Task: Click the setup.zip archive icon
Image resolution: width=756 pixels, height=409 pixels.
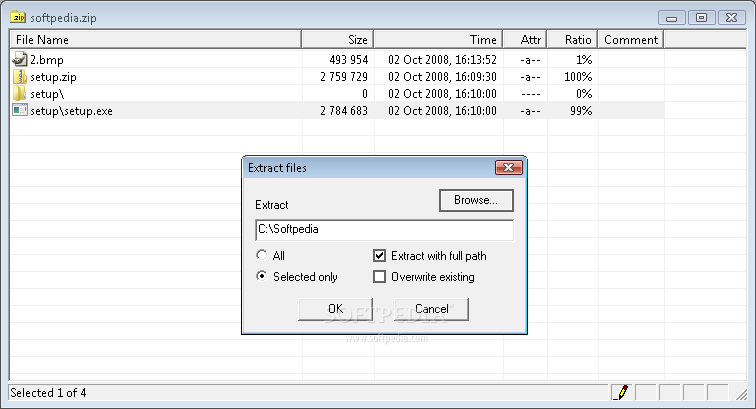Action: tap(19, 77)
